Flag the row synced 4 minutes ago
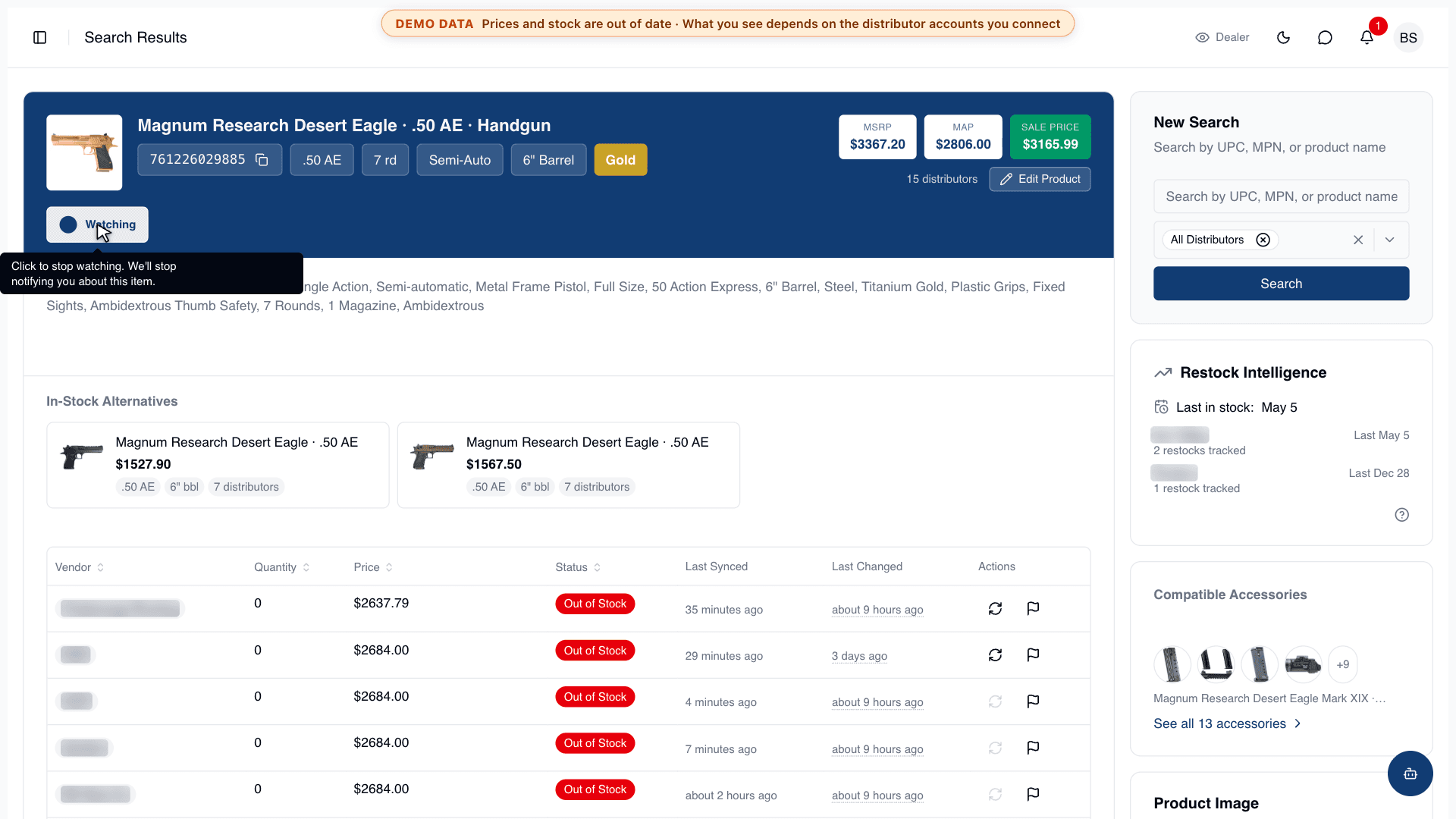Viewport: 1456px width, 819px height. [1033, 701]
